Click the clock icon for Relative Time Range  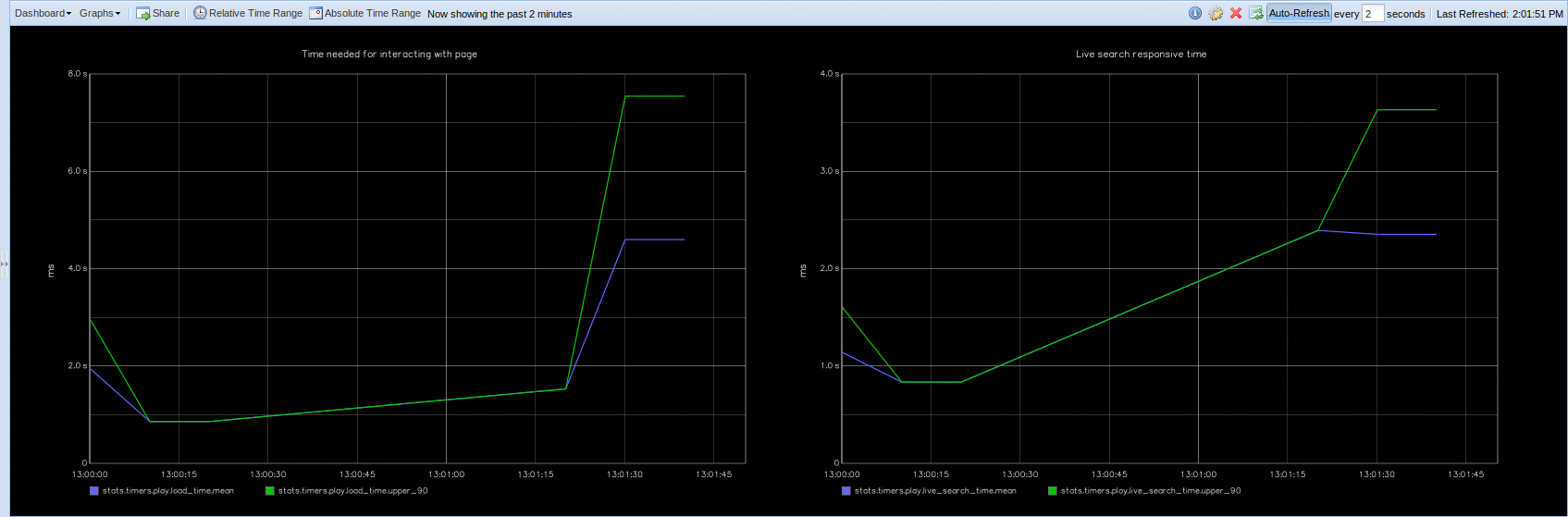200,13
